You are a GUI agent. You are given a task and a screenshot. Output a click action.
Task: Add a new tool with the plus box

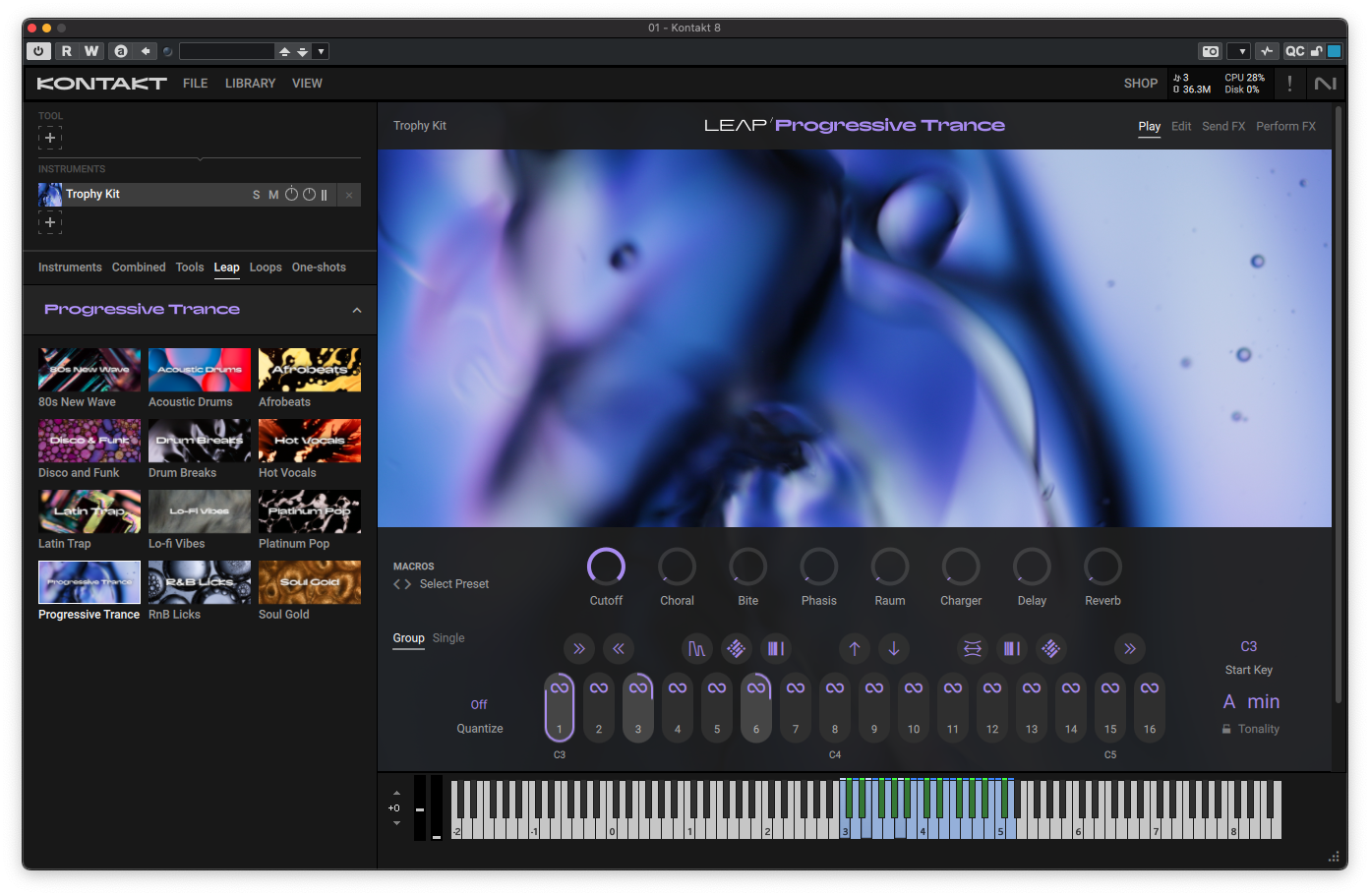tap(50, 138)
